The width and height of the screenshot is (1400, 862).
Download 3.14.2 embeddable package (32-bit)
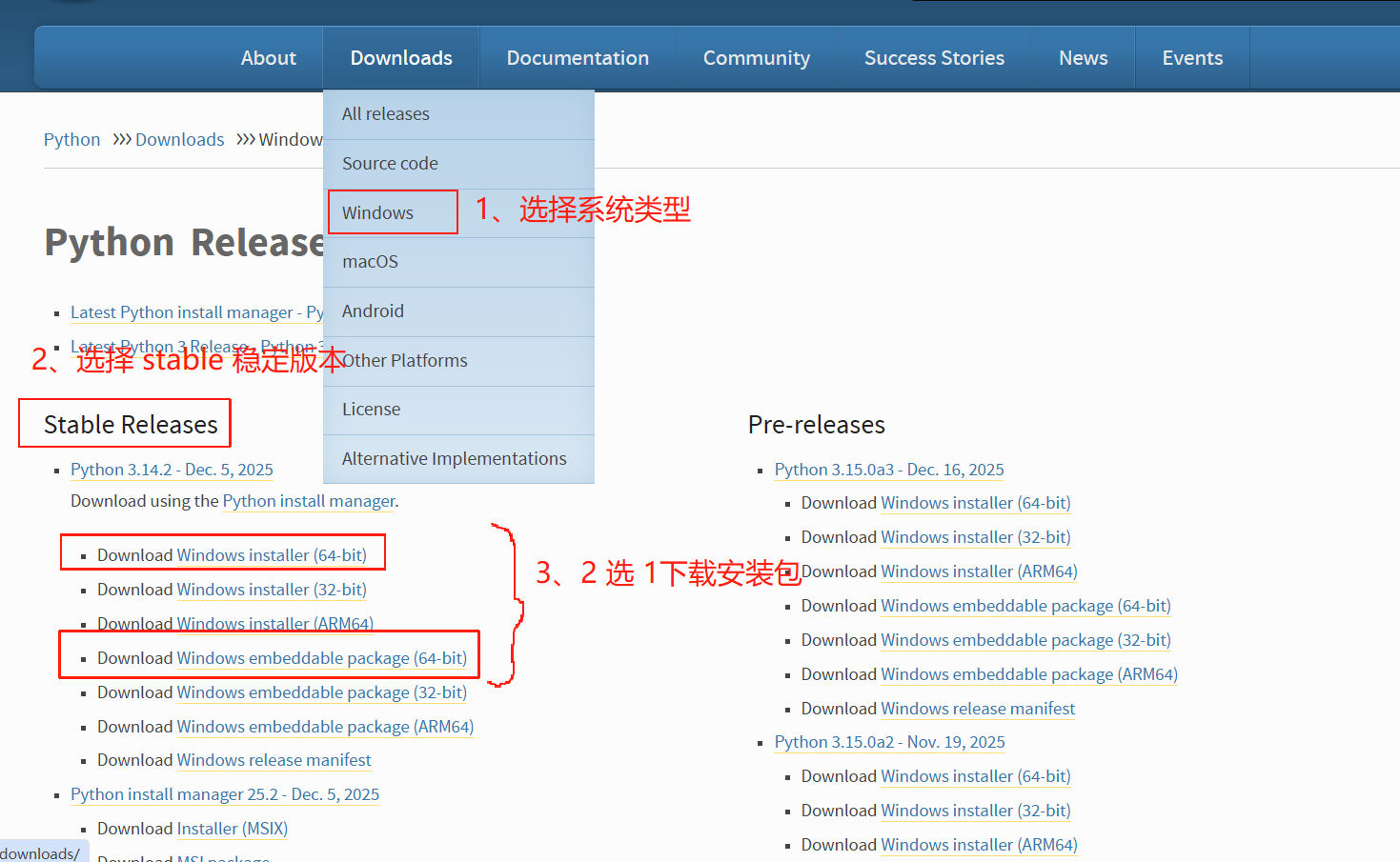[x=322, y=692]
